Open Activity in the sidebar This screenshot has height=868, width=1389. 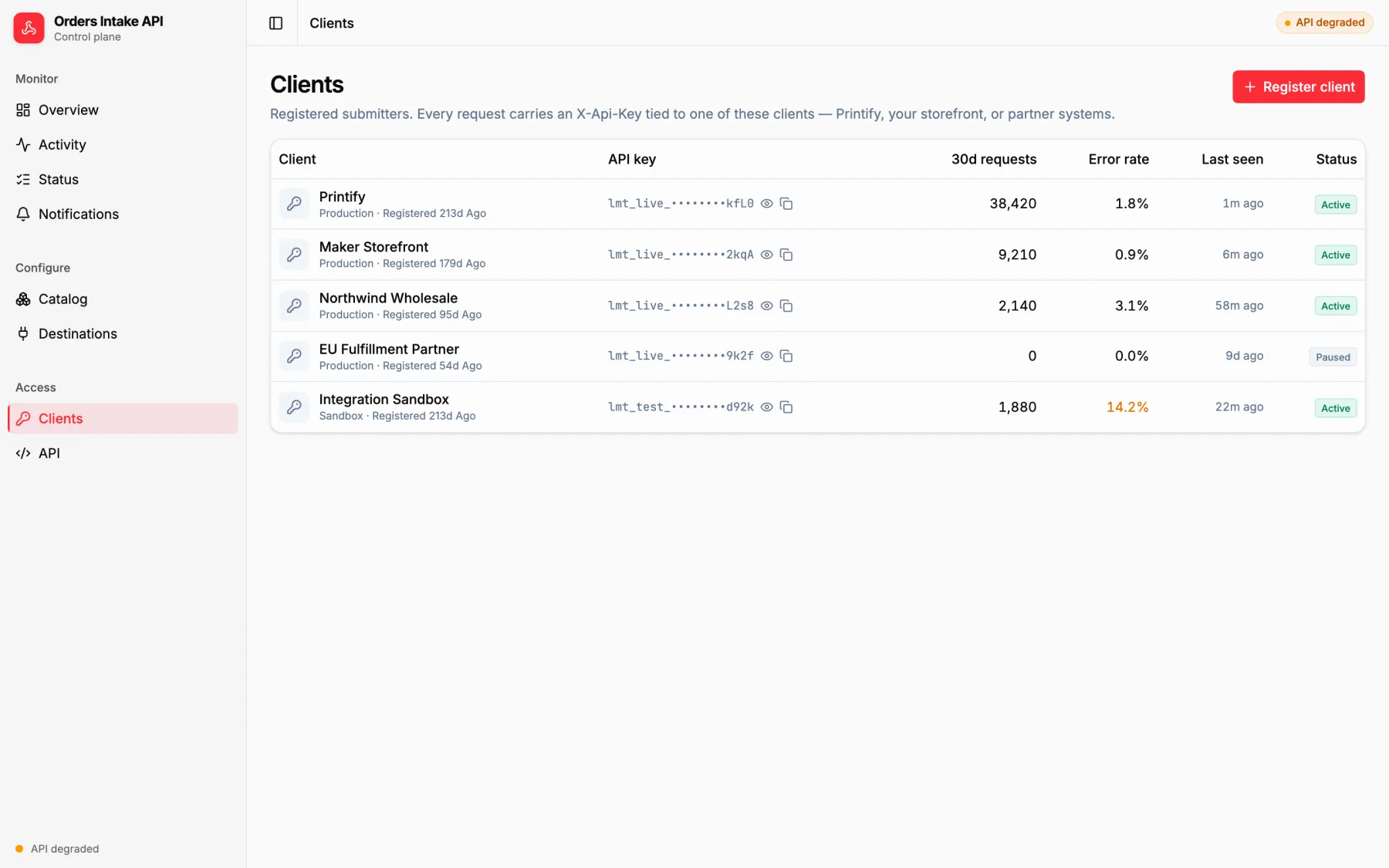(123, 144)
